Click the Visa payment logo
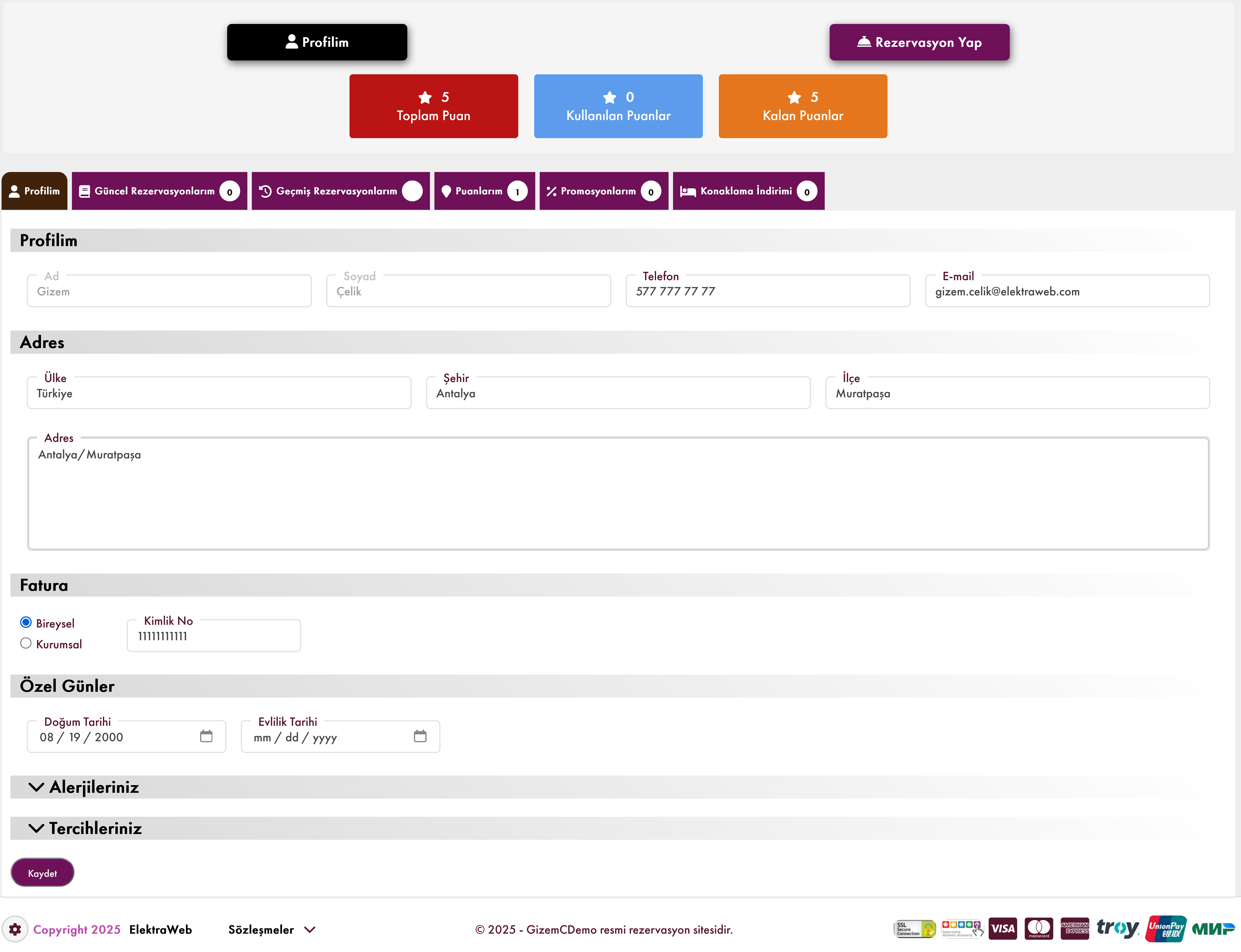 (x=1003, y=929)
